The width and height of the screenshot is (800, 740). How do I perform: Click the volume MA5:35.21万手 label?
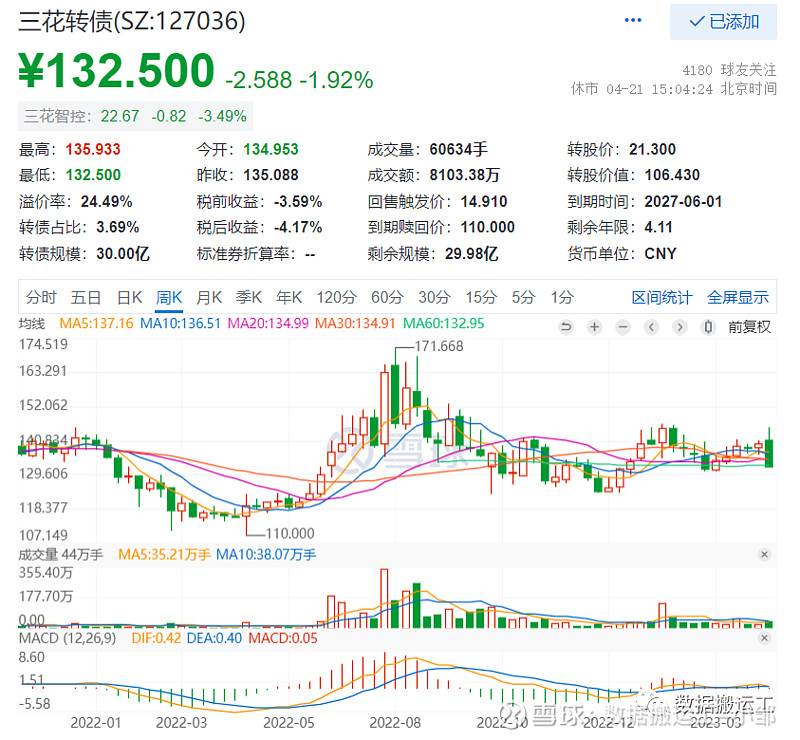pos(164,555)
